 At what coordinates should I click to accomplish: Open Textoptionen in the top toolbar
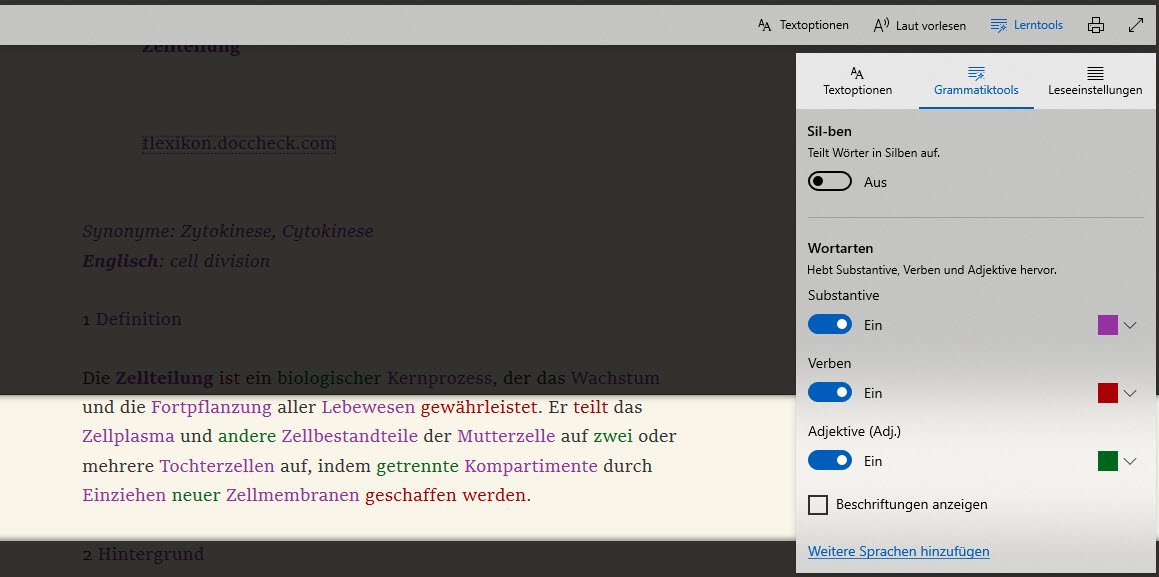pyautogui.click(x=803, y=25)
